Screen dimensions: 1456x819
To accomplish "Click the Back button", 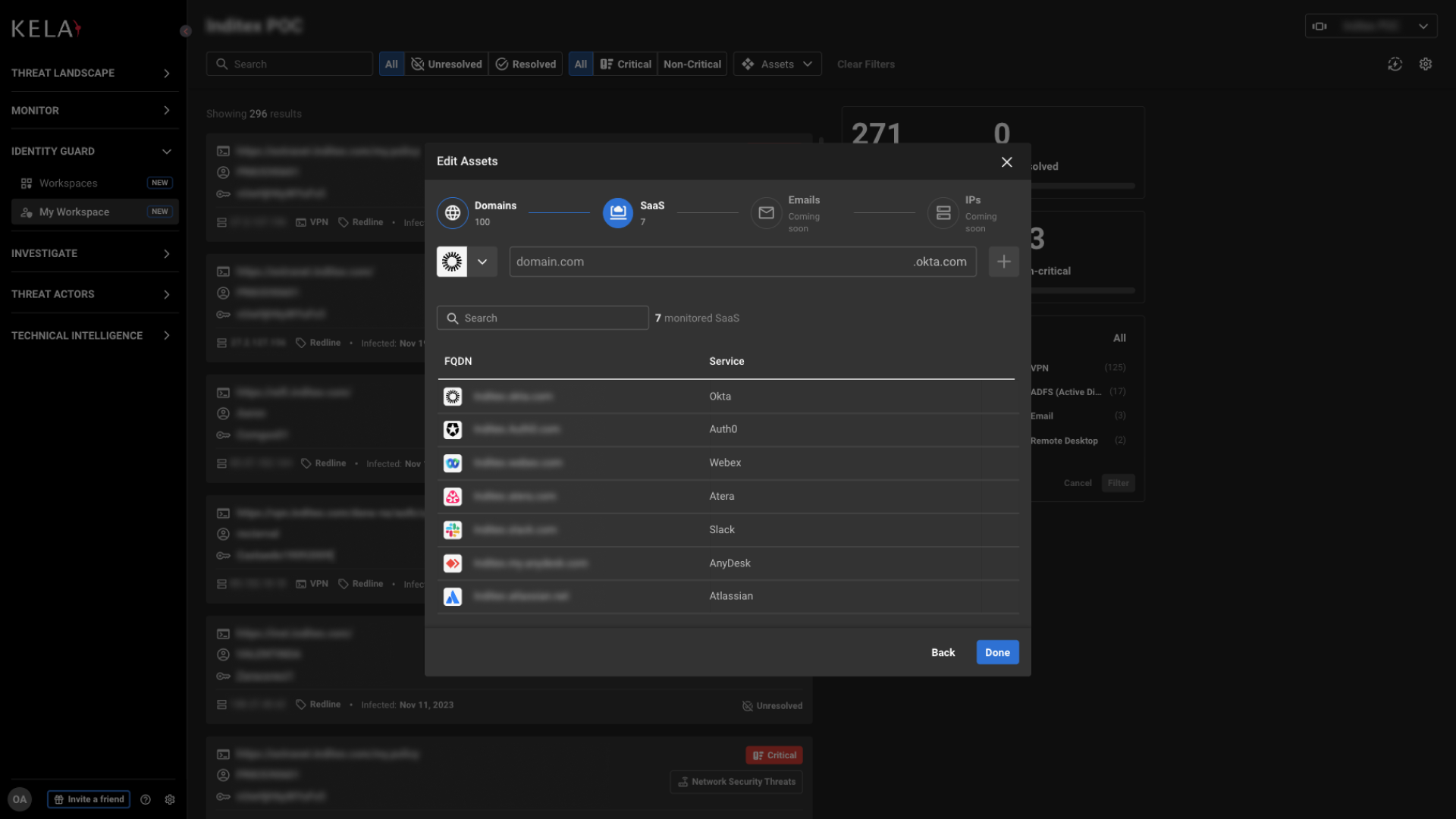I will pyautogui.click(x=943, y=652).
